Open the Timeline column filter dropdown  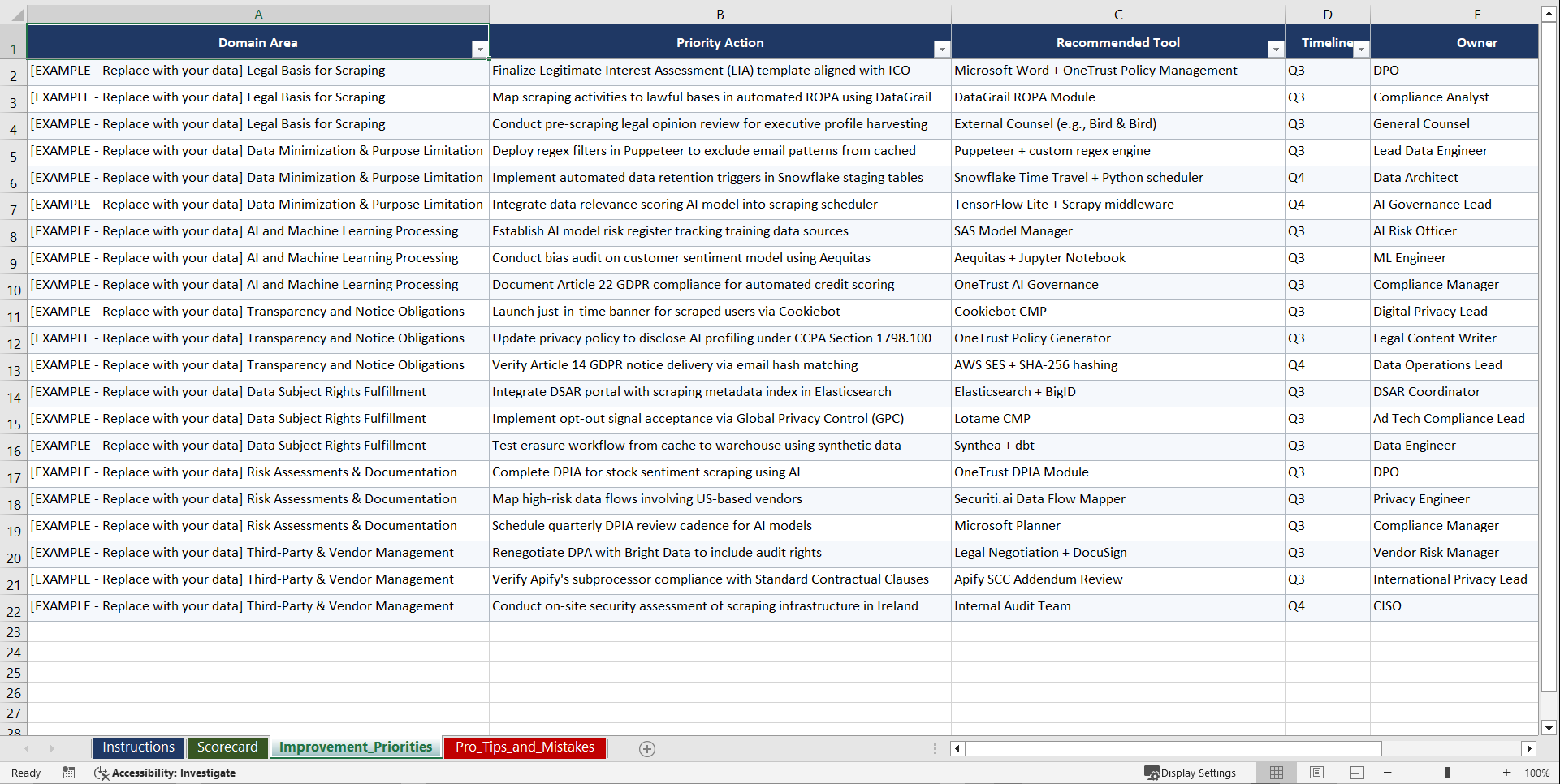click(1361, 49)
